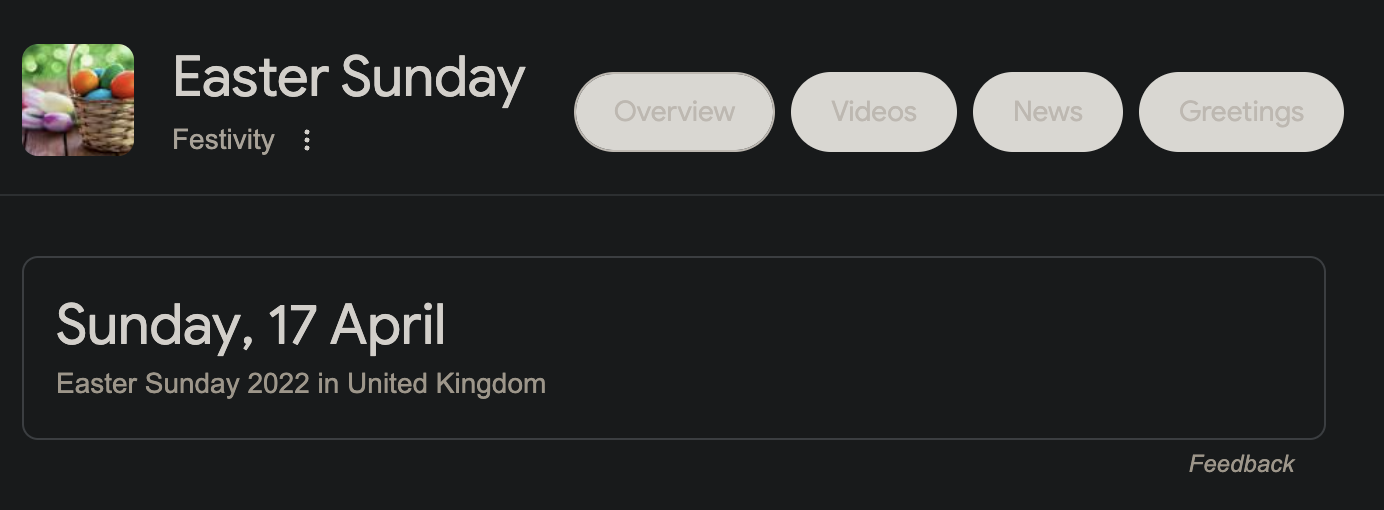Viewport: 1384px width, 510px height.
Task: Click the Easter basket thumbnail image
Action: (78, 100)
